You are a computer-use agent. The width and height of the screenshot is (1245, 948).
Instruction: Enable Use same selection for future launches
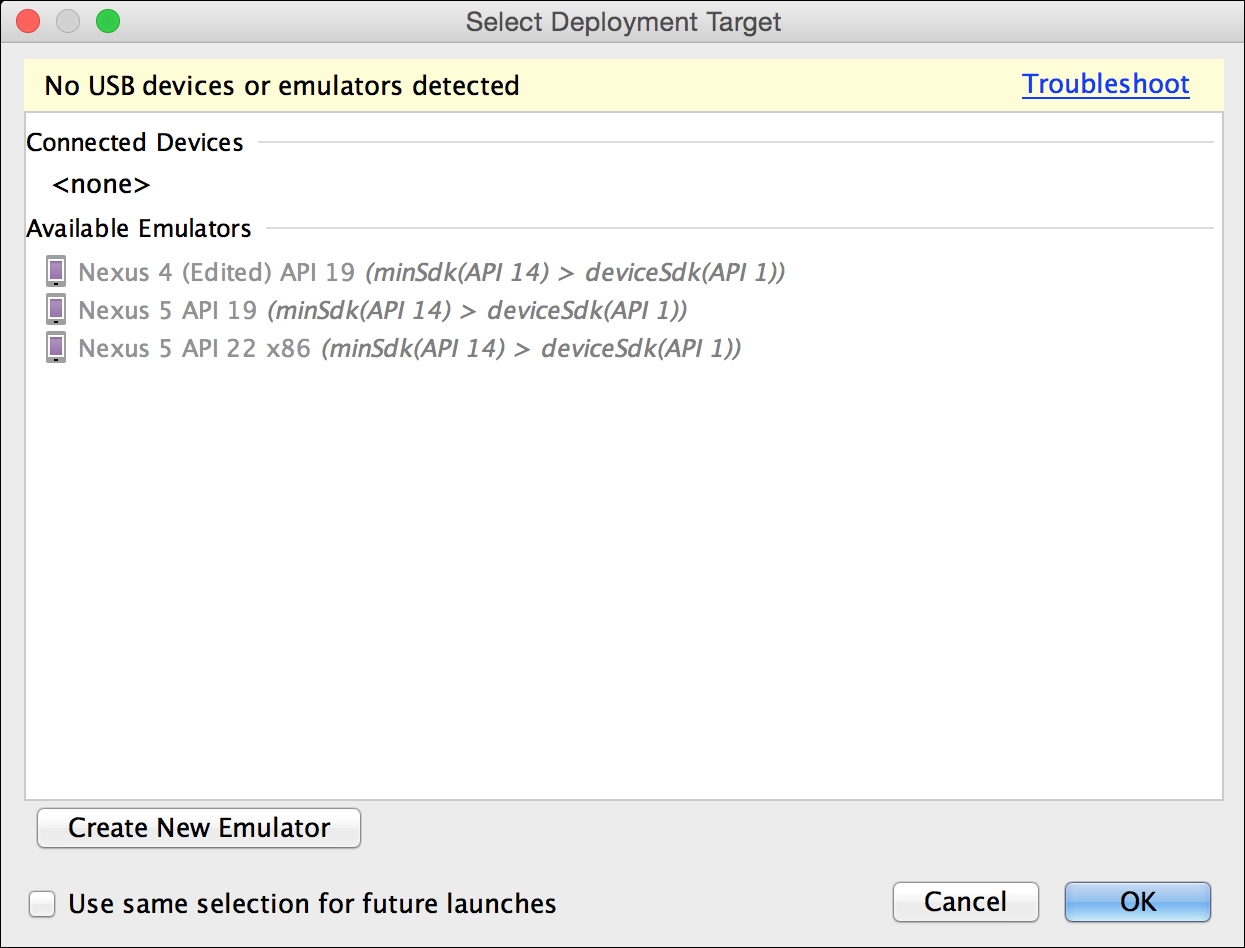(x=42, y=904)
